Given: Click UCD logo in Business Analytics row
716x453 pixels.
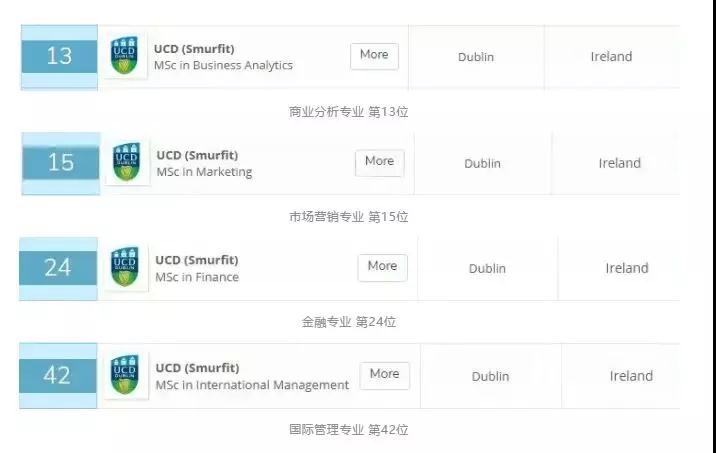Looking at the screenshot, I should (125, 56).
